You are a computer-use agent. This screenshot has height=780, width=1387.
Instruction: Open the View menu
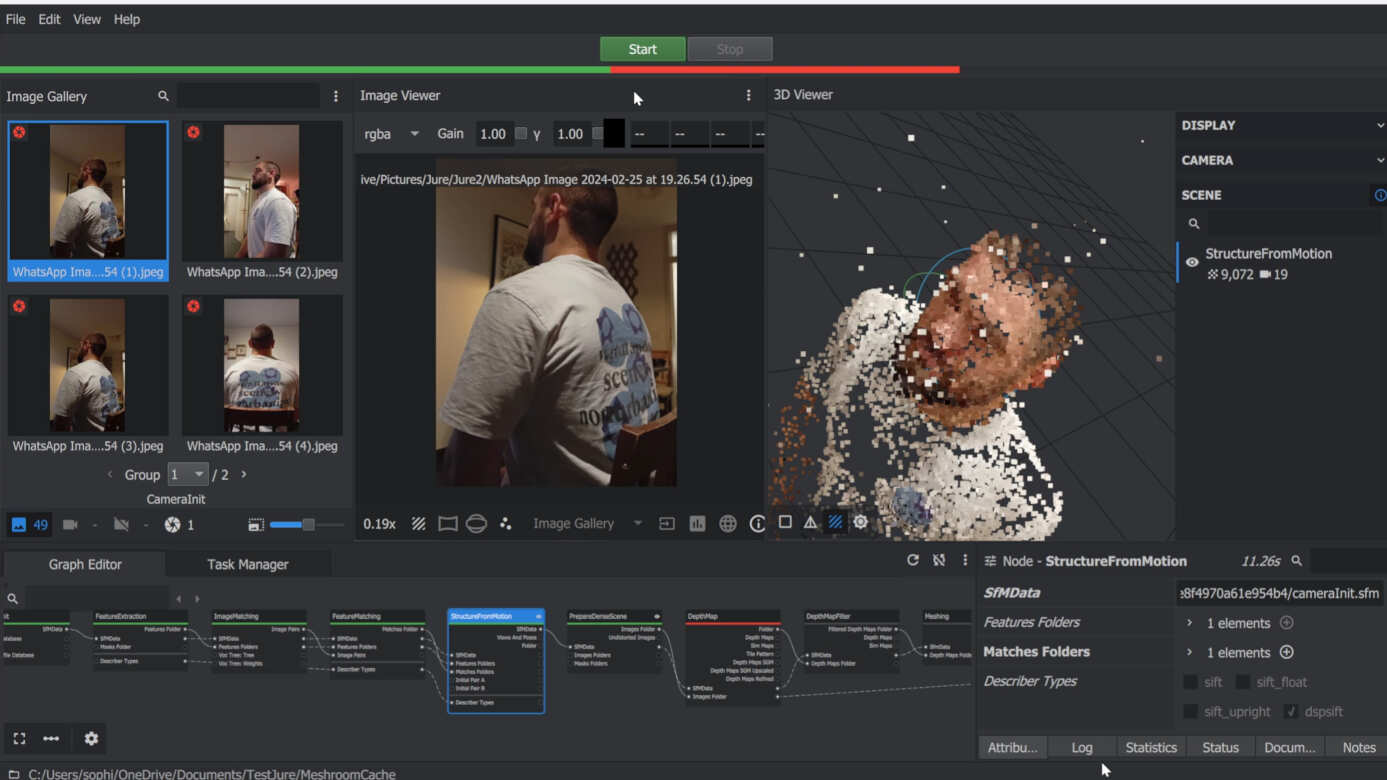point(87,19)
